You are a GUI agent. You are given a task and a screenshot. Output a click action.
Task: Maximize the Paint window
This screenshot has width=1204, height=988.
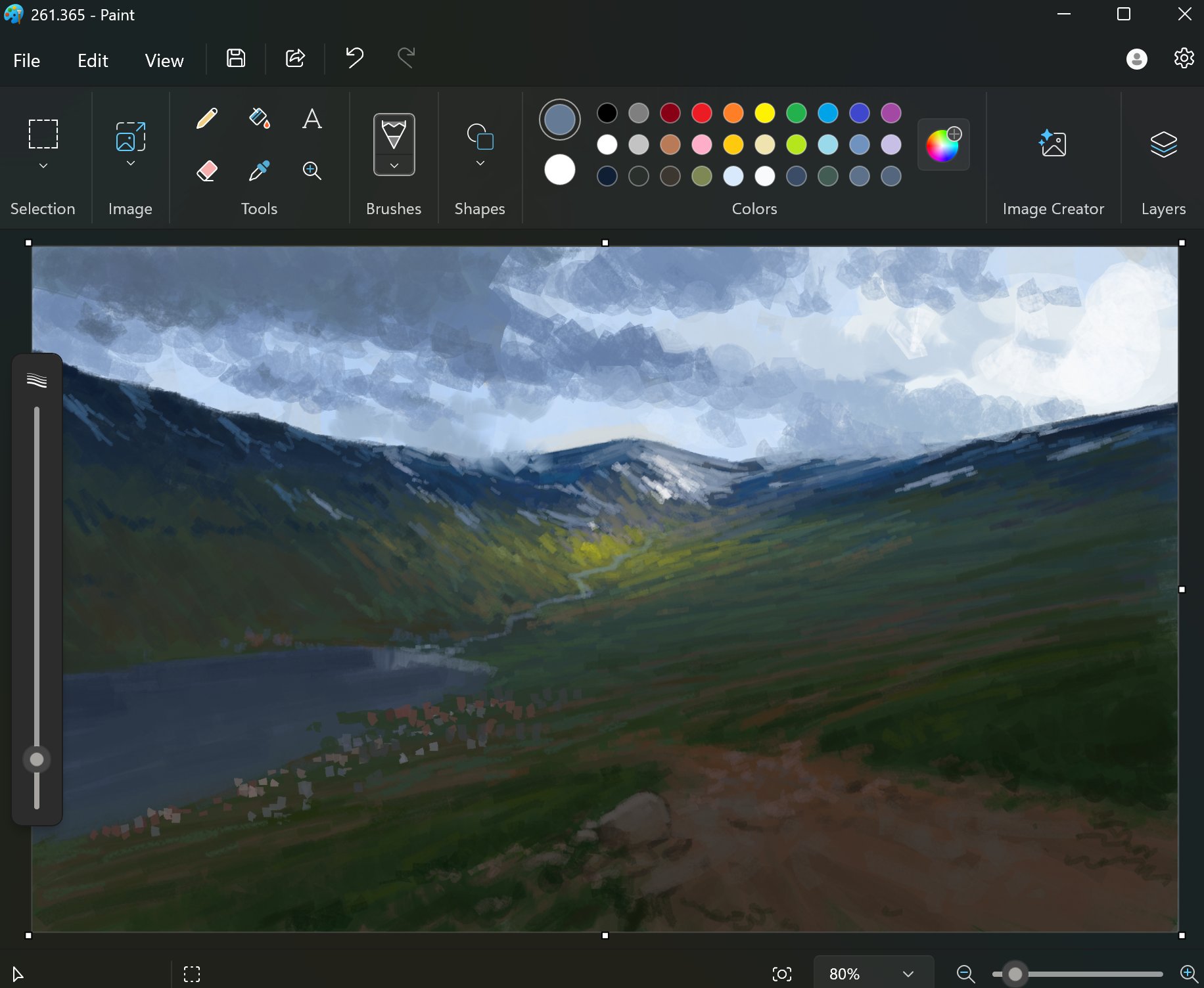pos(1124,14)
